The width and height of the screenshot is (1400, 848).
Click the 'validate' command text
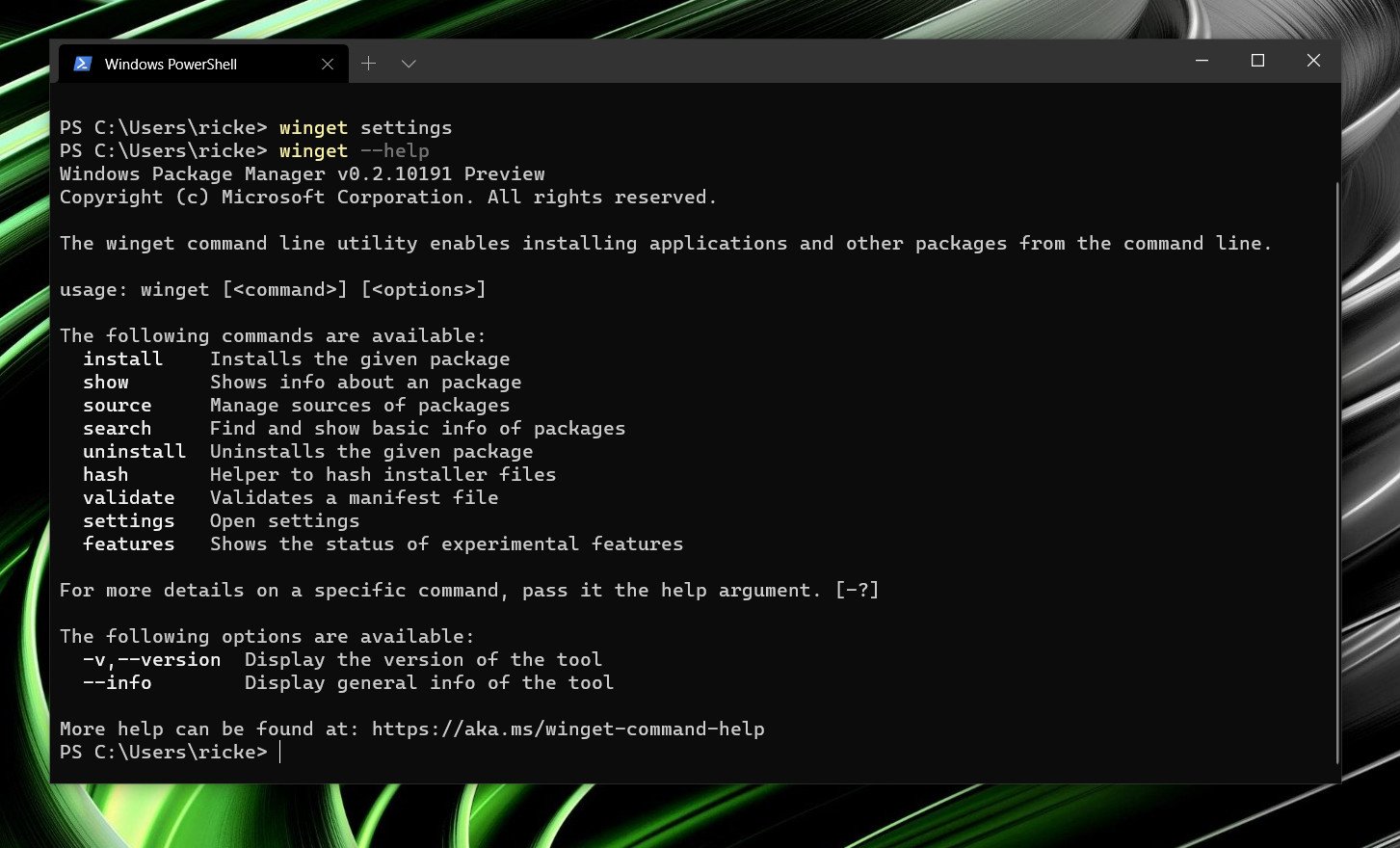pyautogui.click(x=129, y=497)
